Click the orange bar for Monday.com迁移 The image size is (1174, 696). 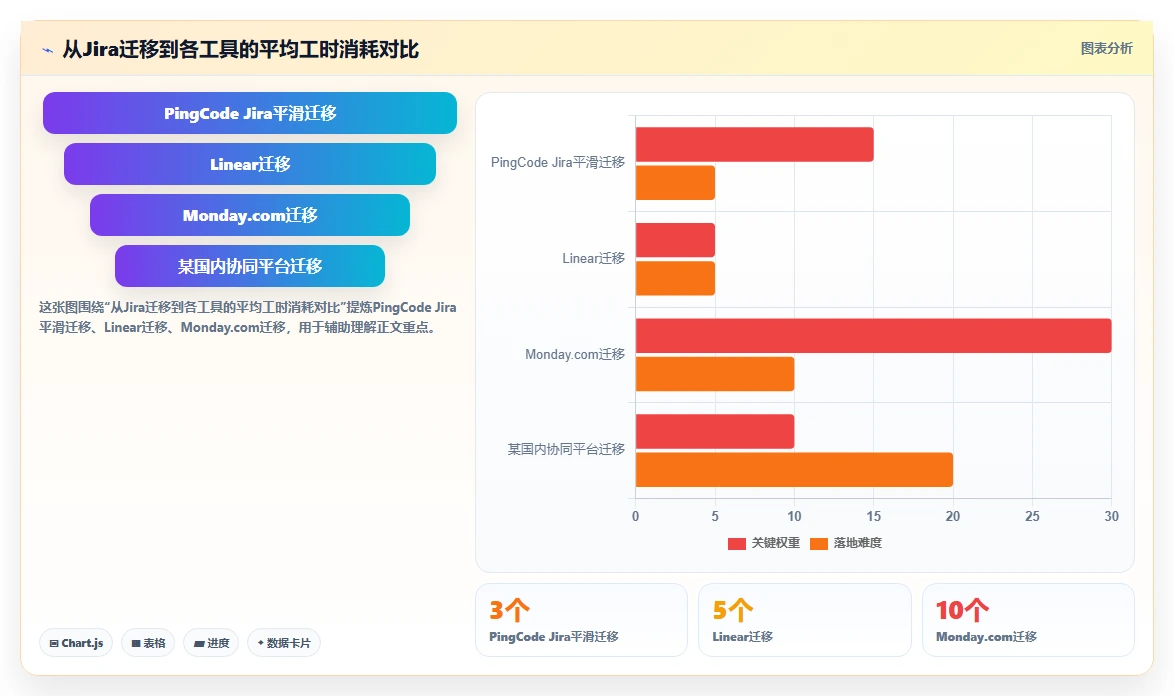pyautogui.click(x=715, y=373)
